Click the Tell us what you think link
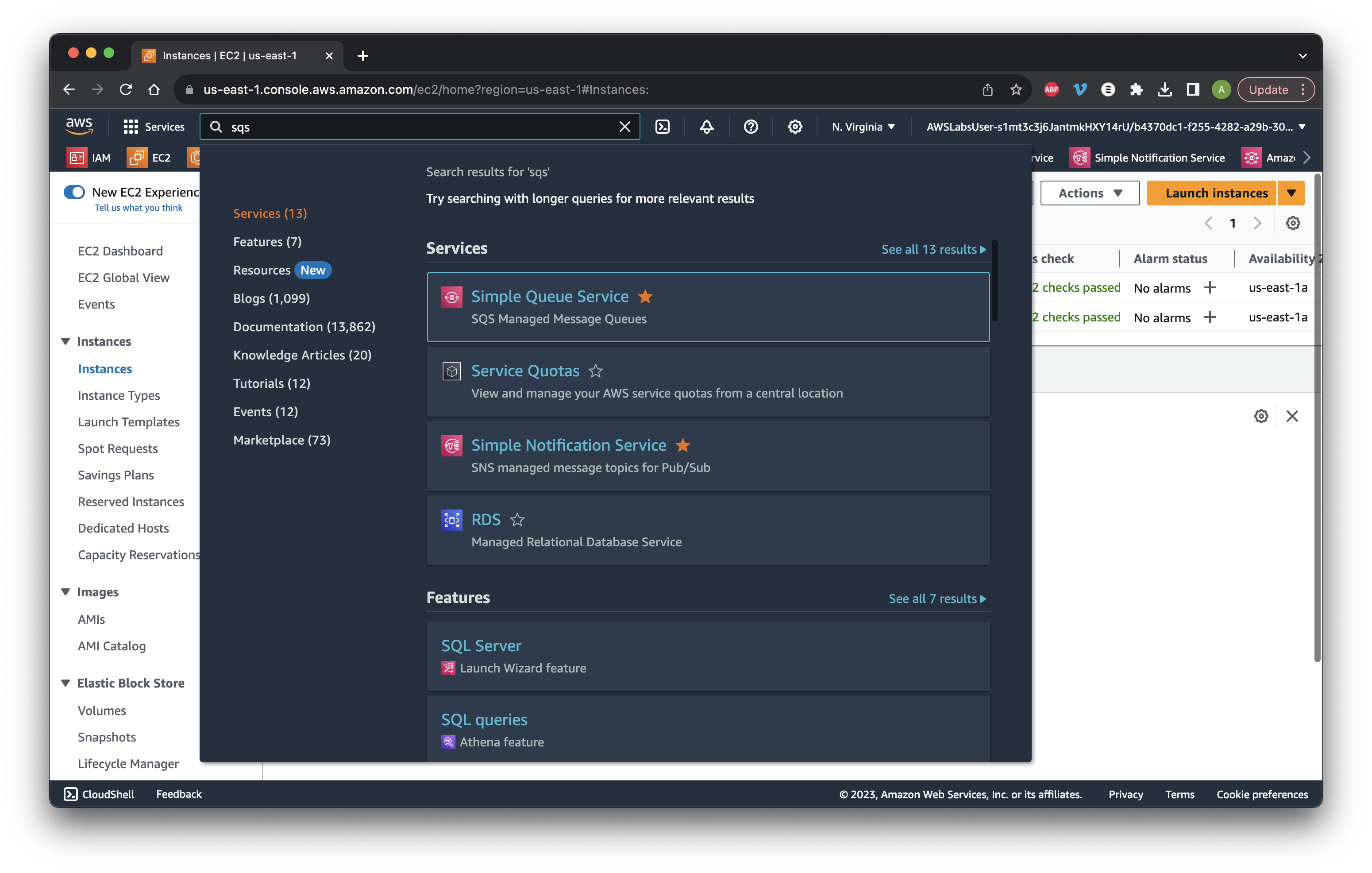The image size is (1372, 873). point(139,208)
